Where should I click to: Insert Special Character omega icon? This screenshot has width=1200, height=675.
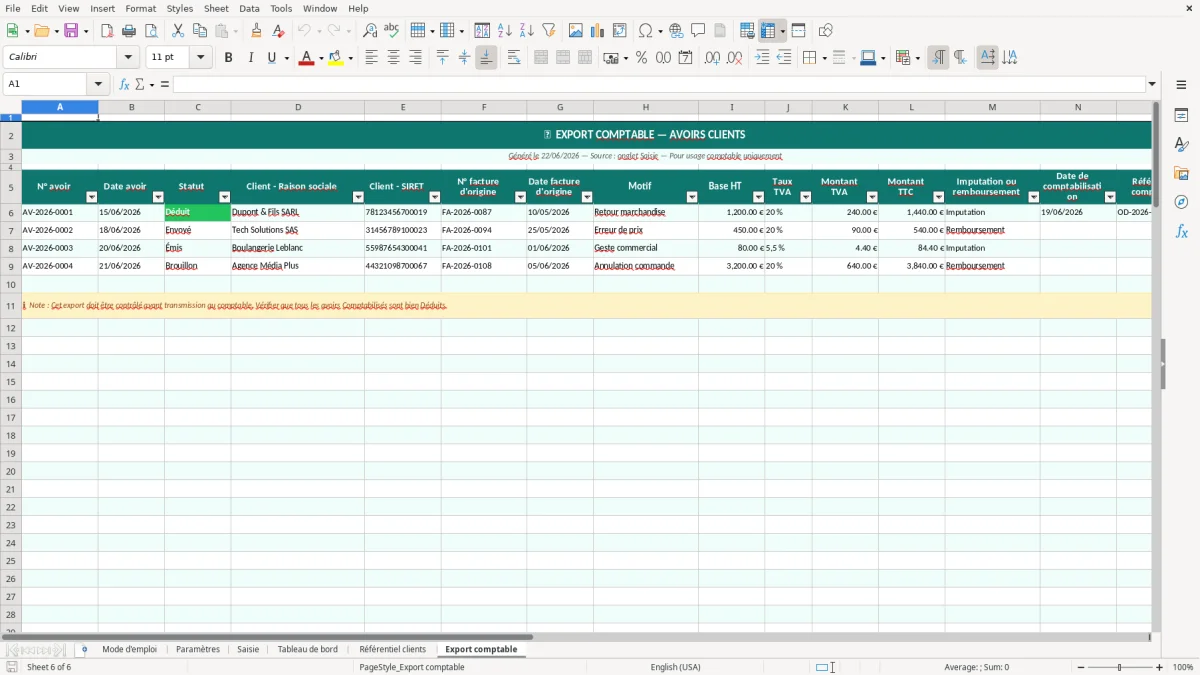coord(646,31)
